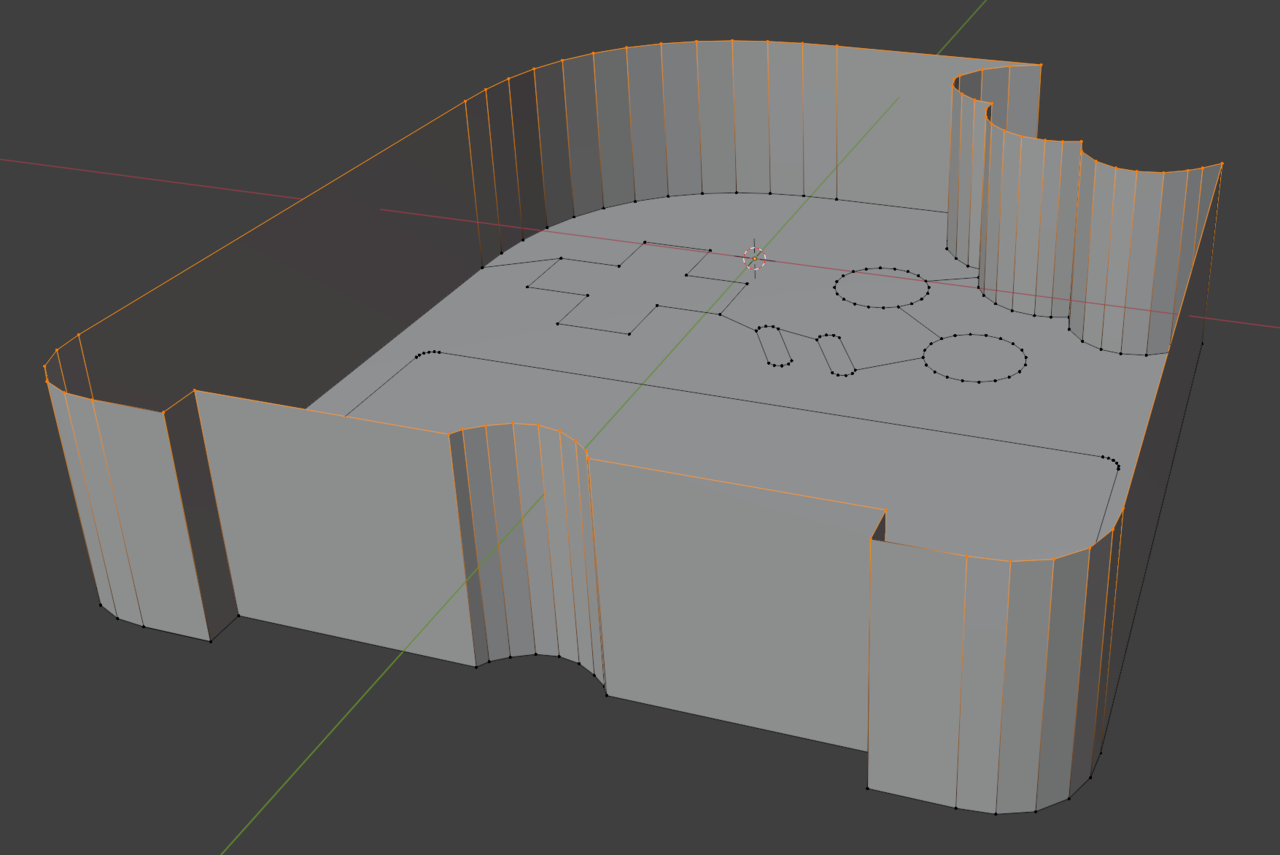
Task: Select the larger vertex circle on the floor
Action: tap(974, 357)
